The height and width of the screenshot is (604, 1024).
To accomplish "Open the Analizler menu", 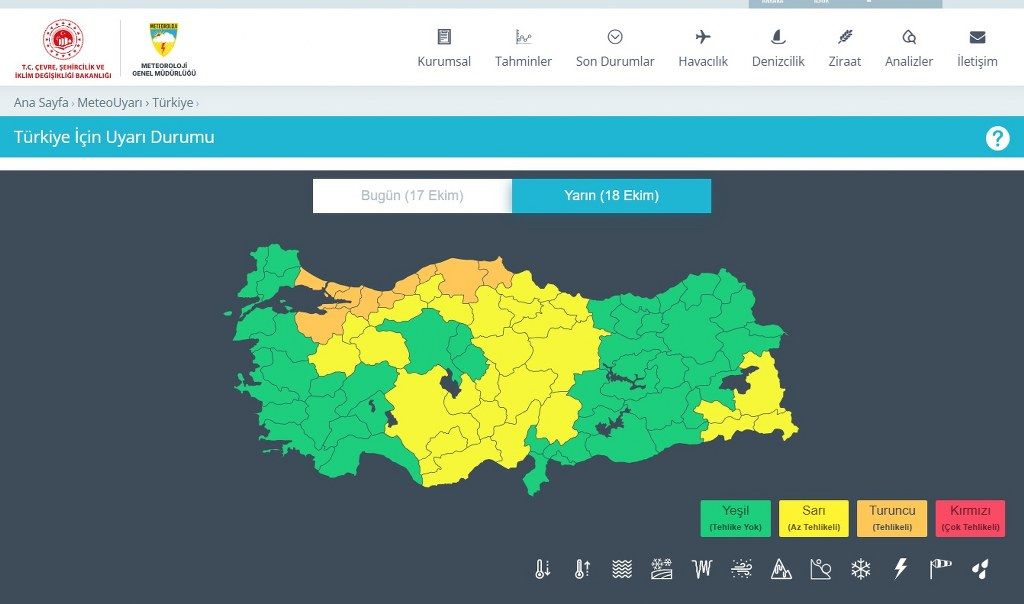I will tap(909, 48).
